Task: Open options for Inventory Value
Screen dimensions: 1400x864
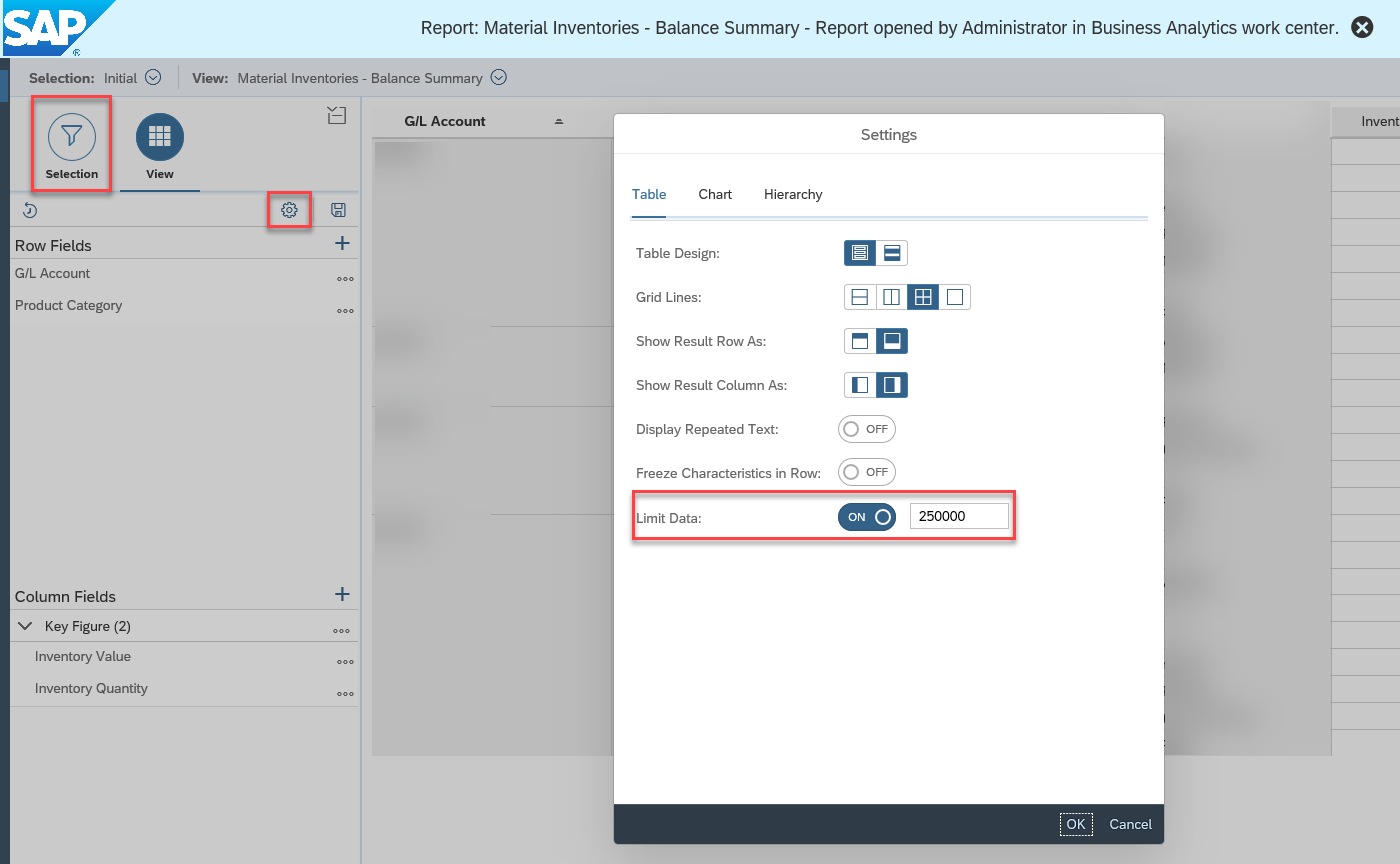Action: [345, 662]
